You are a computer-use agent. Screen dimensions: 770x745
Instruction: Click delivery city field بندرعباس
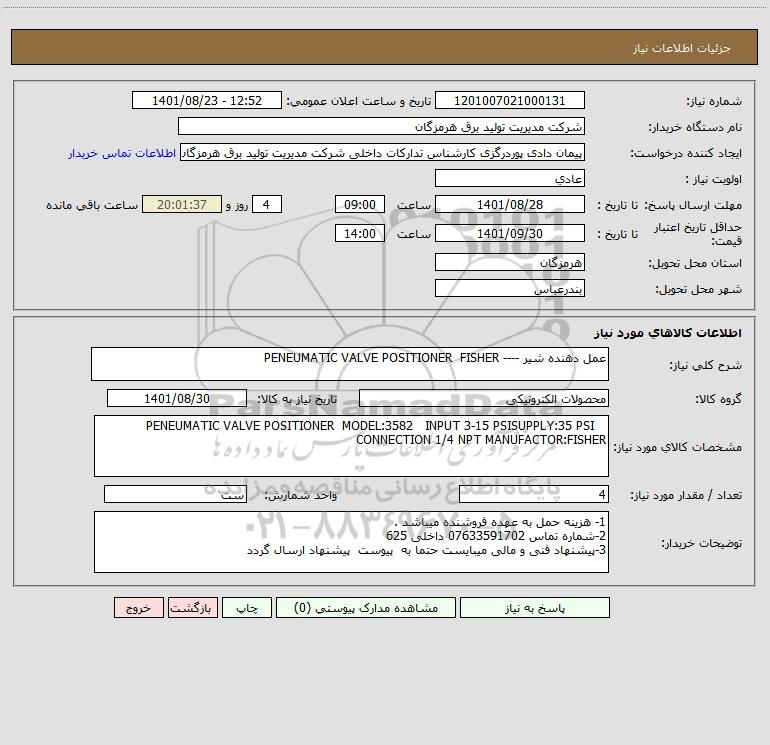click(510, 288)
